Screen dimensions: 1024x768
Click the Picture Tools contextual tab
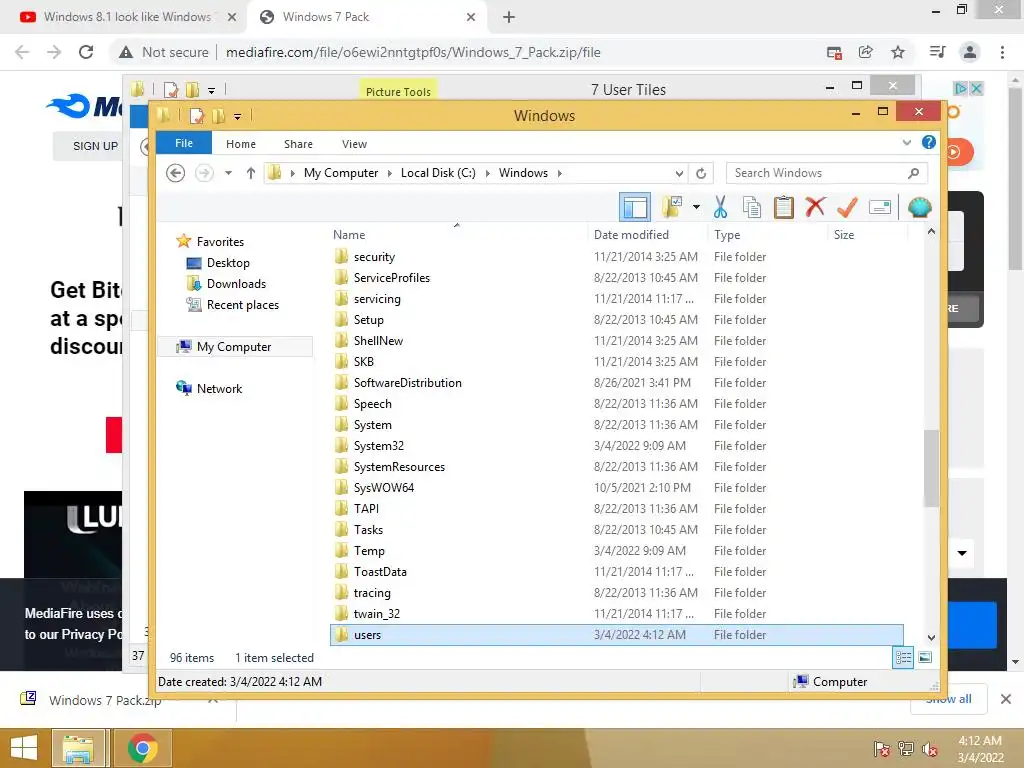[398, 90]
